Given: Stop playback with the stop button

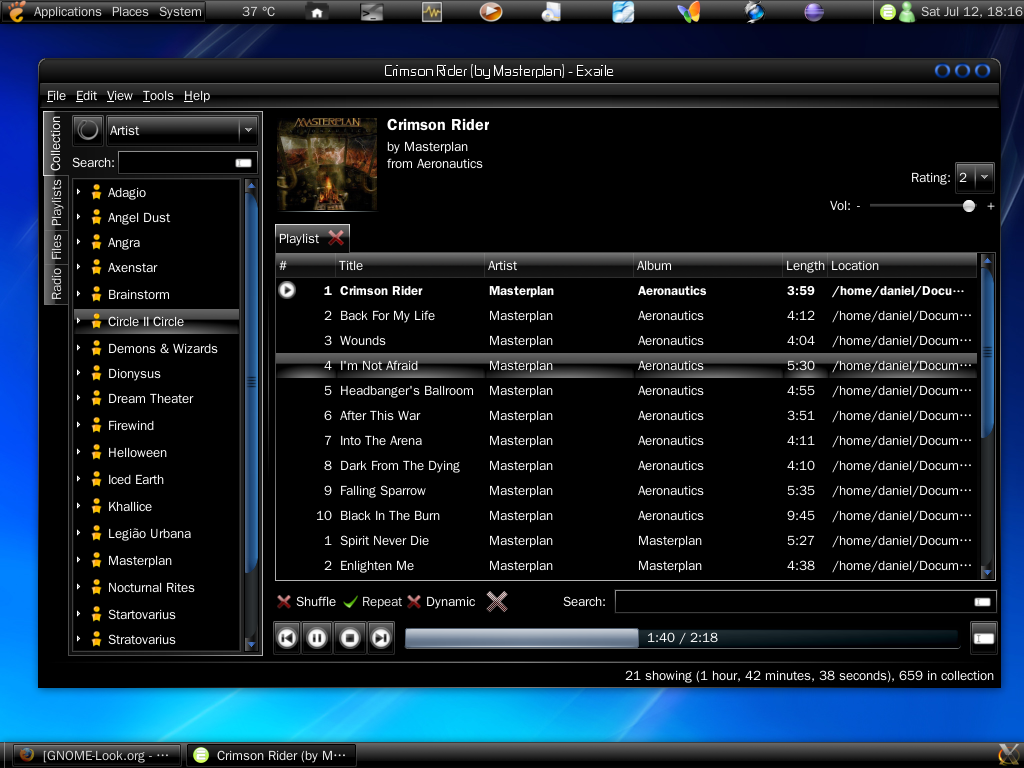Looking at the screenshot, I should (349, 637).
